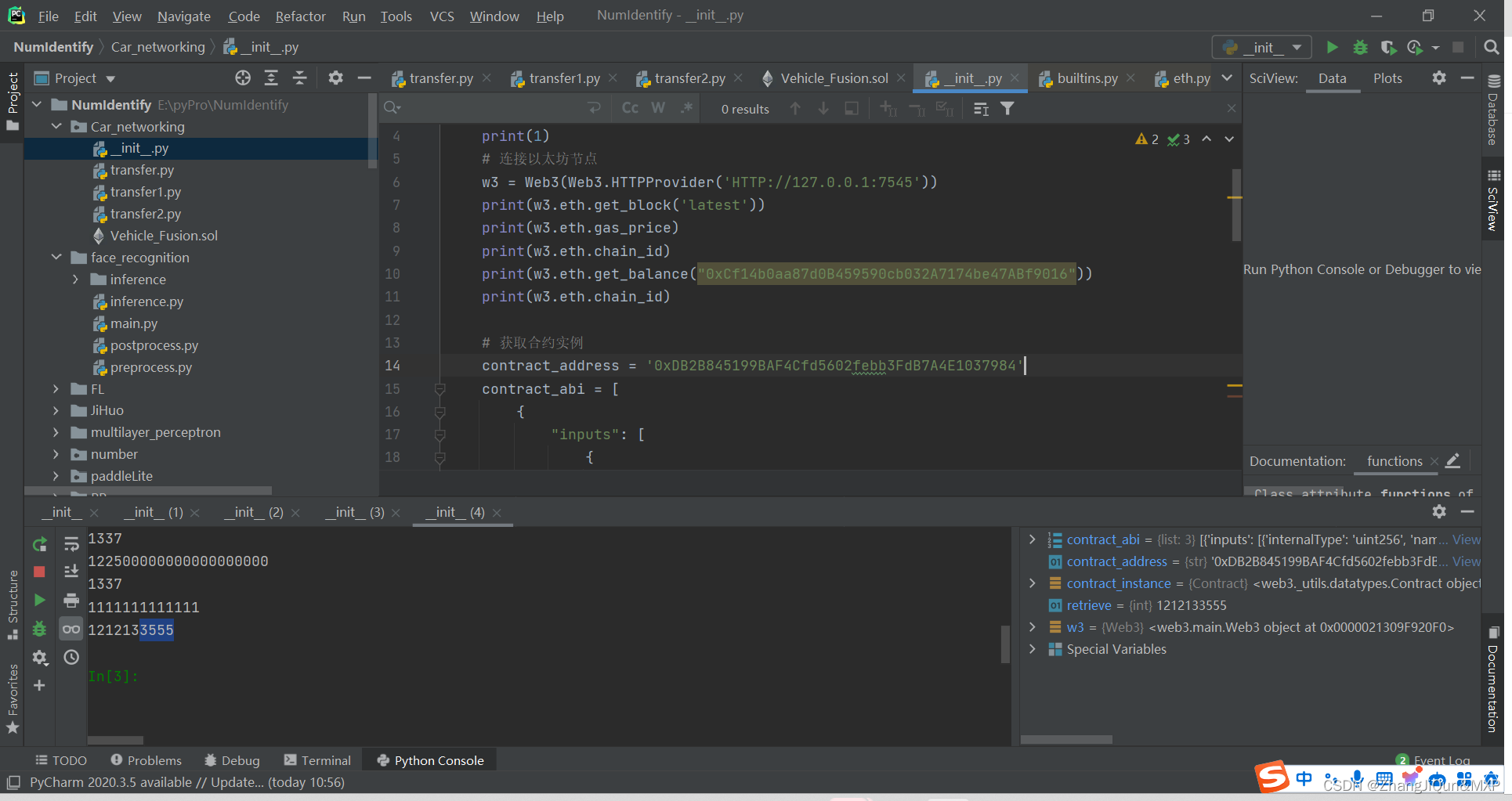The width and height of the screenshot is (1512, 801).
Task: Collapse the Car_networking folder
Action: [x=56, y=126]
